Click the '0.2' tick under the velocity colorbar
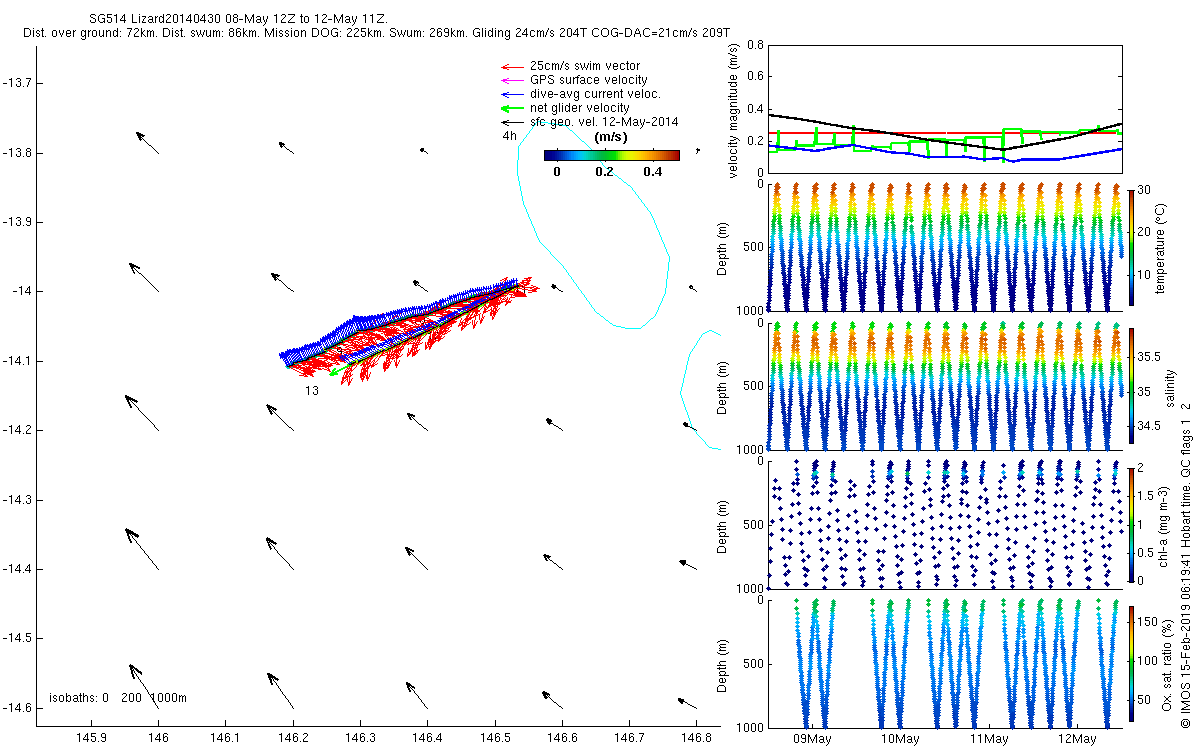 (604, 172)
